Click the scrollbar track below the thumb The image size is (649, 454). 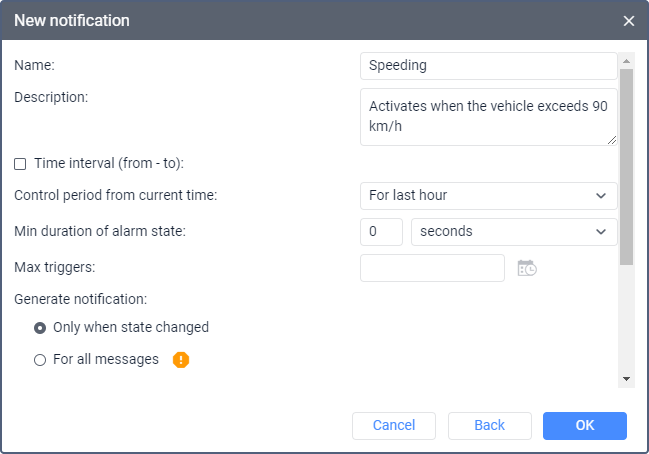[626, 320]
